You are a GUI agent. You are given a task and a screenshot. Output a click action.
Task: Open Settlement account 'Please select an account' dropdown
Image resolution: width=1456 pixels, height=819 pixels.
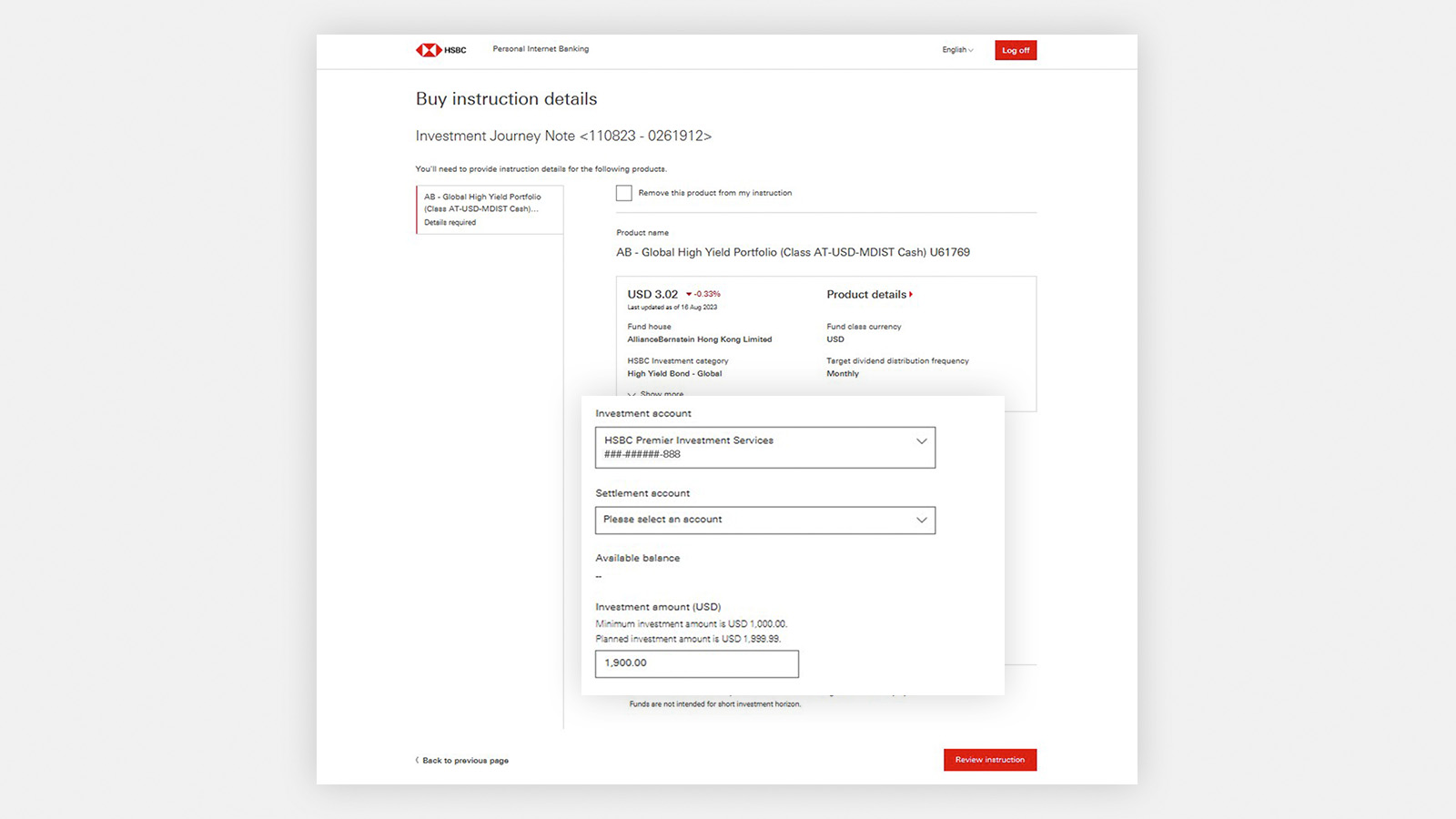coord(765,520)
